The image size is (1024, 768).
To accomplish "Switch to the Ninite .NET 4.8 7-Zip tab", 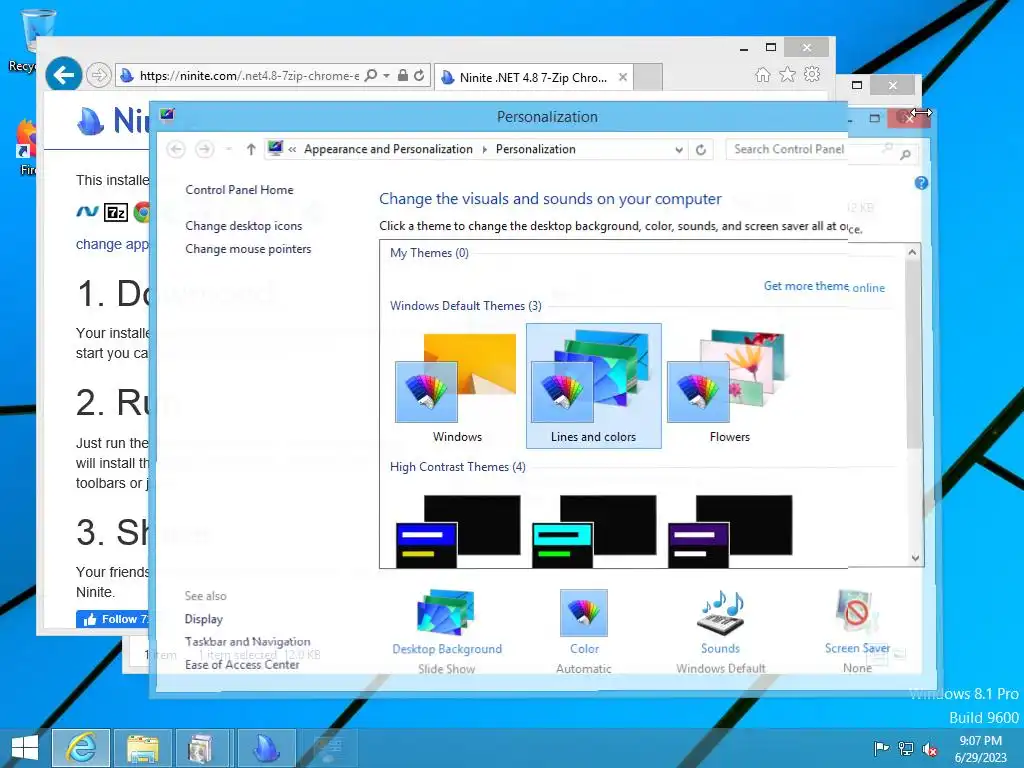I will coord(533,78).
